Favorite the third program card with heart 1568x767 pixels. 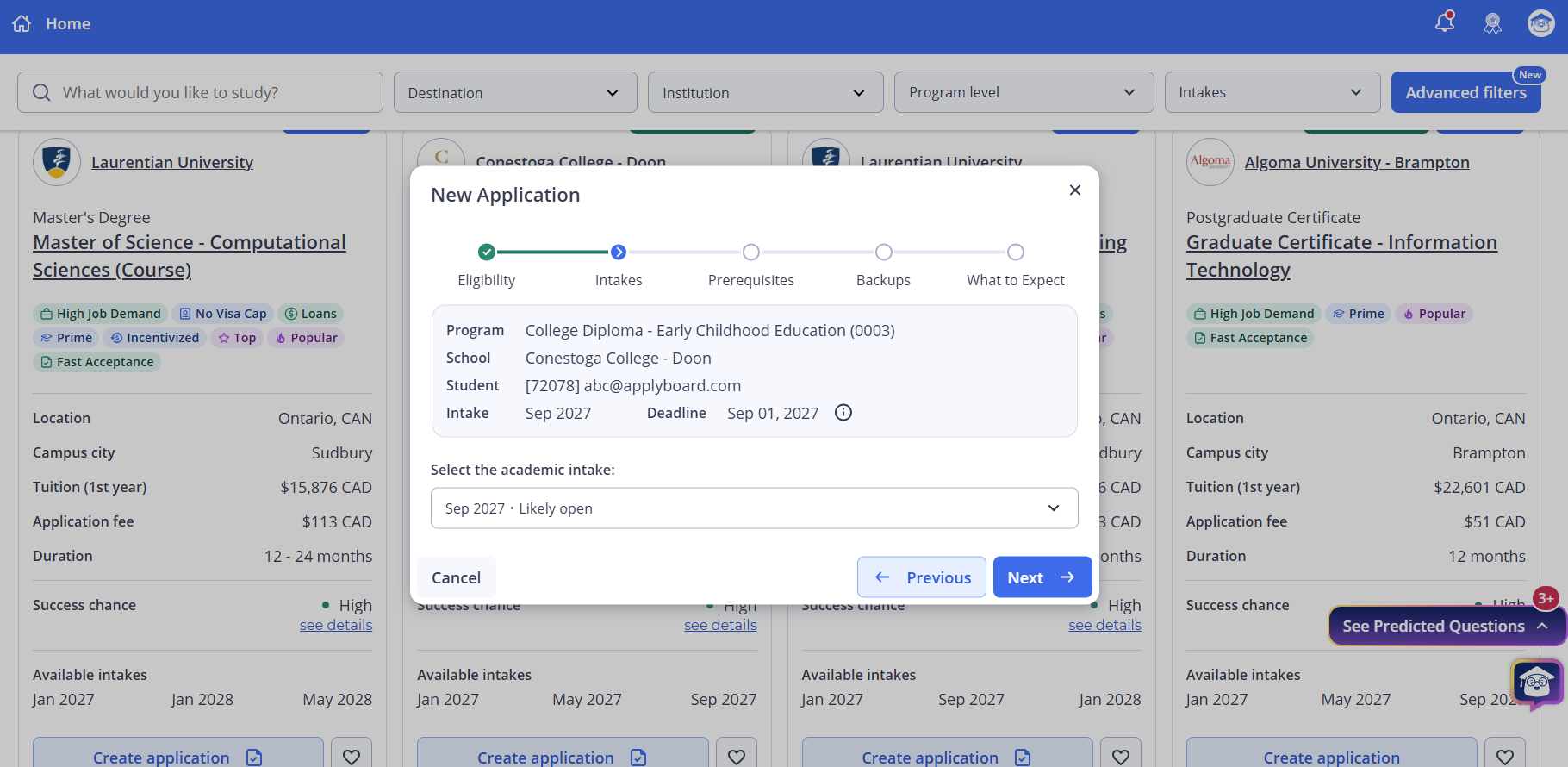tap(1121, 756)
